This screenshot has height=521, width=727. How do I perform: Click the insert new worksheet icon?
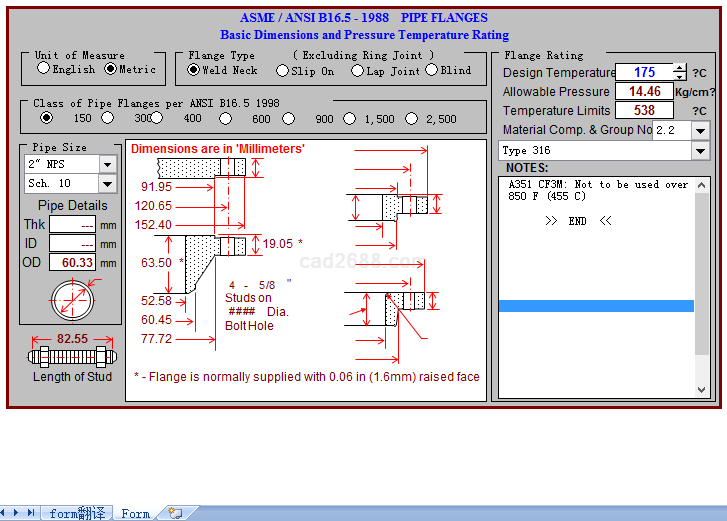pyautogui.click(x=176, y=513)
